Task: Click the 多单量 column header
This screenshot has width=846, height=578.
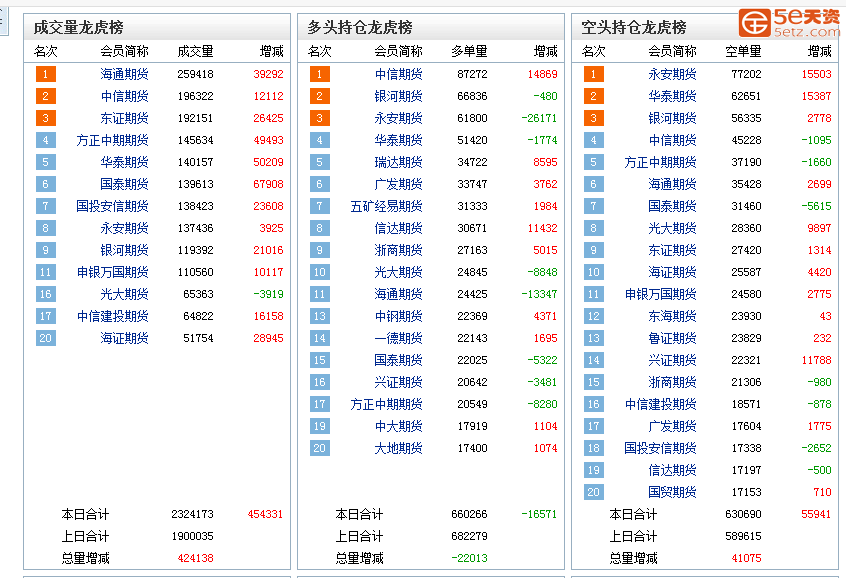Action: (x=469, y=51)
